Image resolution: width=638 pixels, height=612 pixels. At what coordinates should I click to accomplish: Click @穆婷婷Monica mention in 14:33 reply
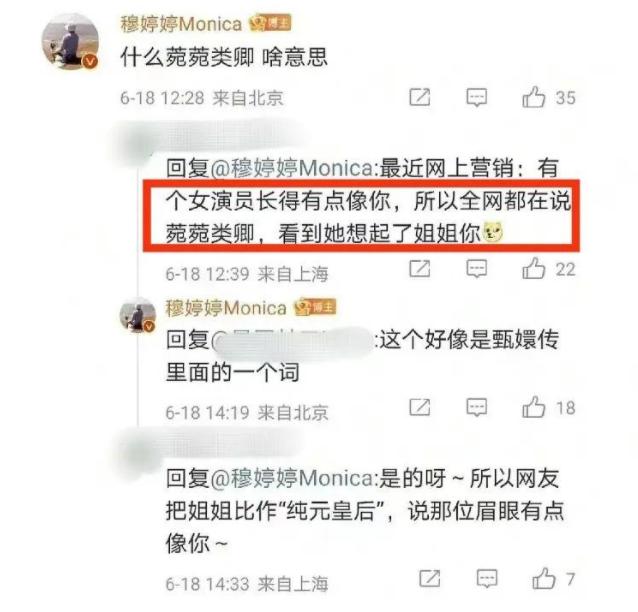point(291,478)
